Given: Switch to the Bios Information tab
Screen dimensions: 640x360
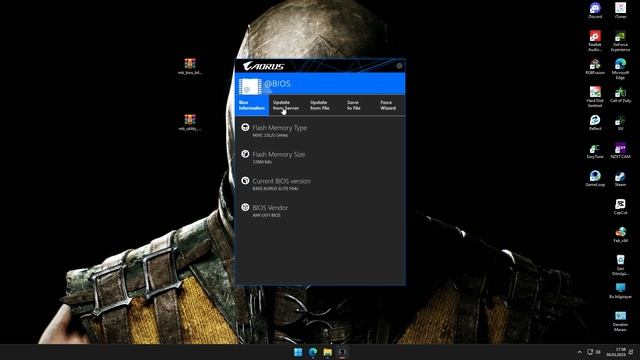Looking at the screenshot, I should pos(252,105).
